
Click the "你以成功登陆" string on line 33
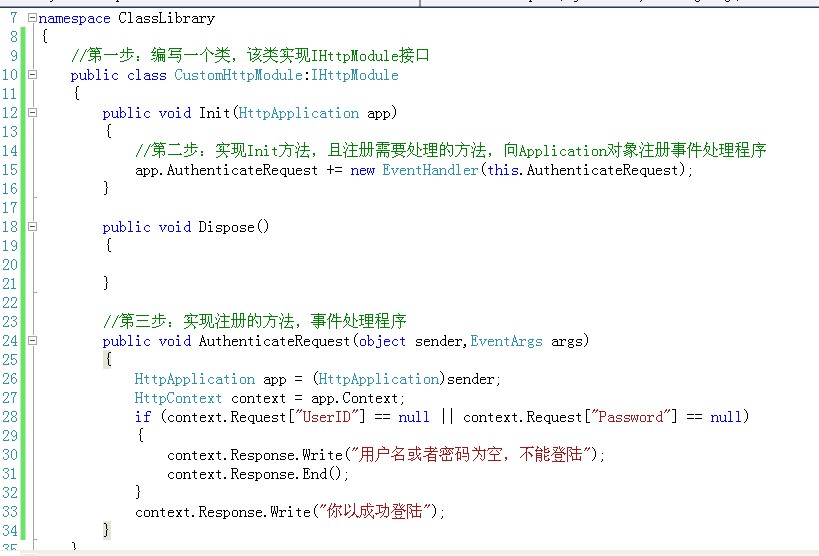(x=375, y=511)
